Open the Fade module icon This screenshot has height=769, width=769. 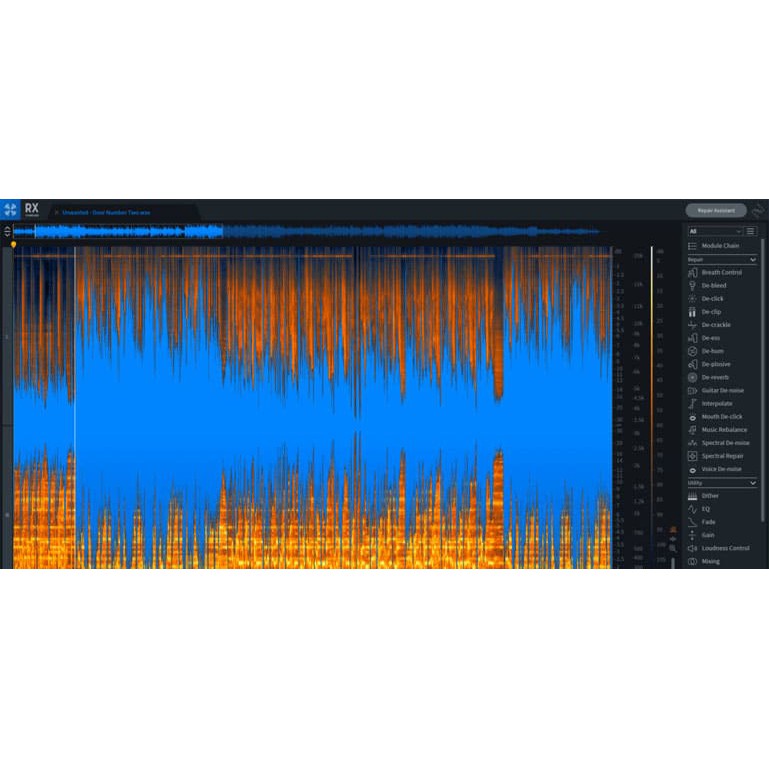pyautogui.click(x=692, y=522)
